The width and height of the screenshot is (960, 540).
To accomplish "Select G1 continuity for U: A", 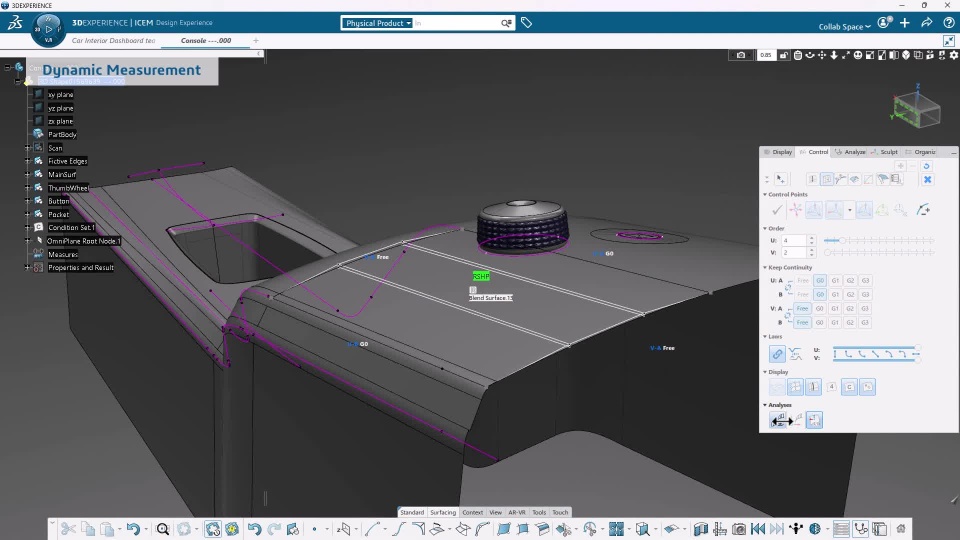I will pyautogui.click(x=835, y=281).
